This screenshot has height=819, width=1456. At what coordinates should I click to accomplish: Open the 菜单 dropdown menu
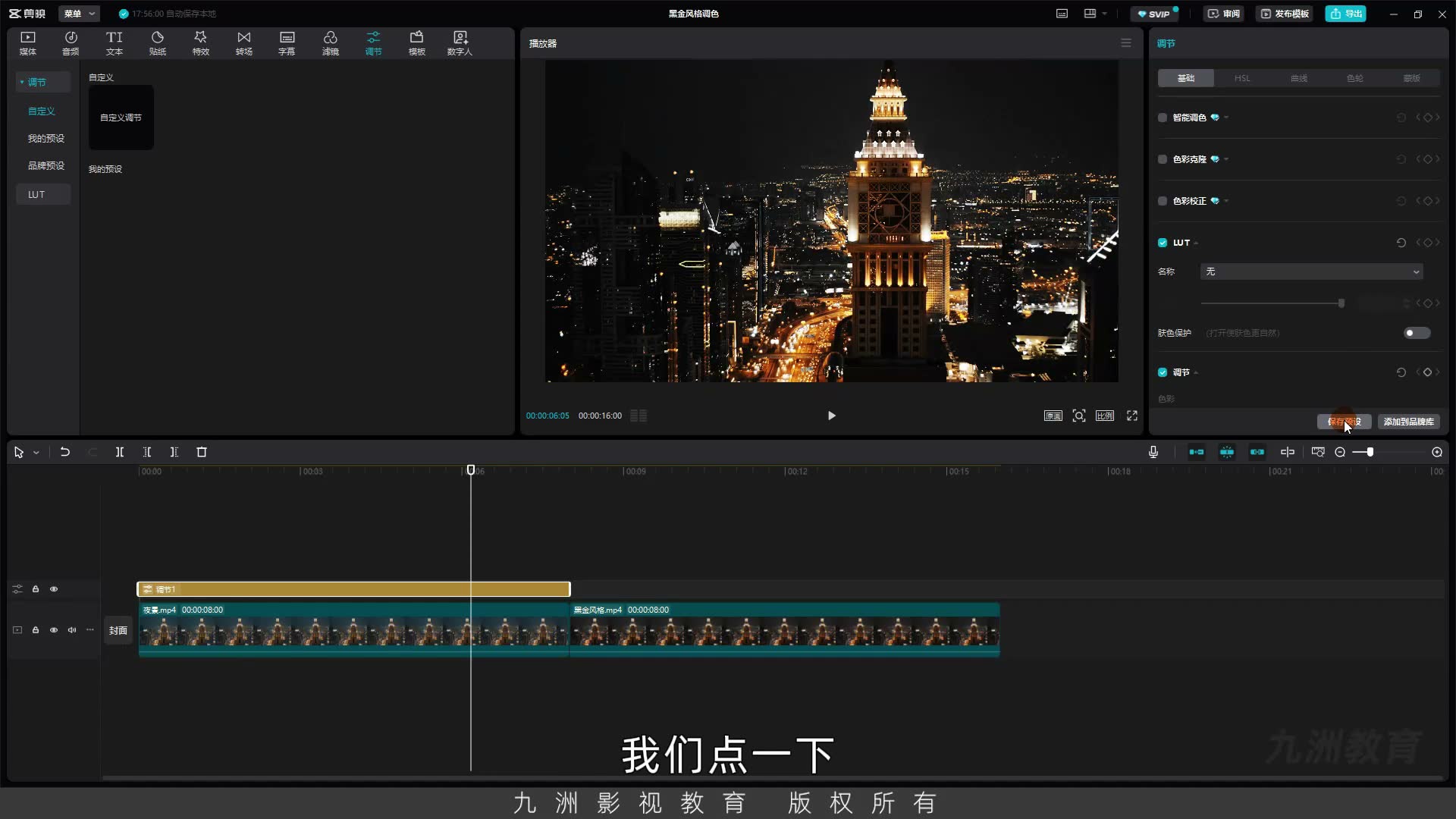79,14
